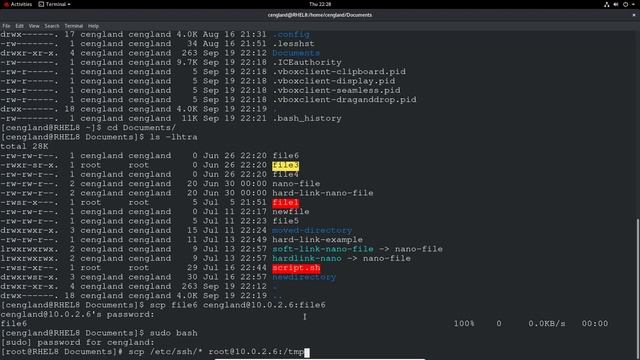Viewport: 640px width, 360px height.
Task: Open the Help menu
Action: [93, 26]
